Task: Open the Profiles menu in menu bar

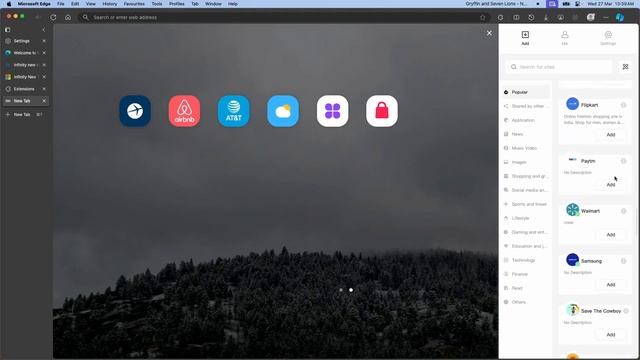Action: pyautogui.click(x=176, y=4)
